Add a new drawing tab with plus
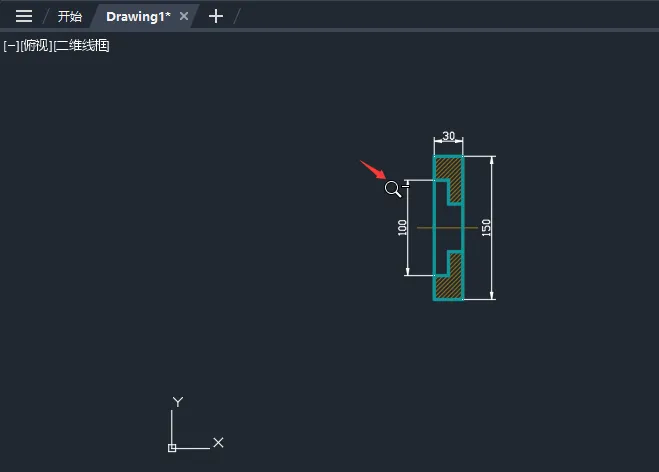Viewport: 659px width, 472px height. (x=216, y=16)
